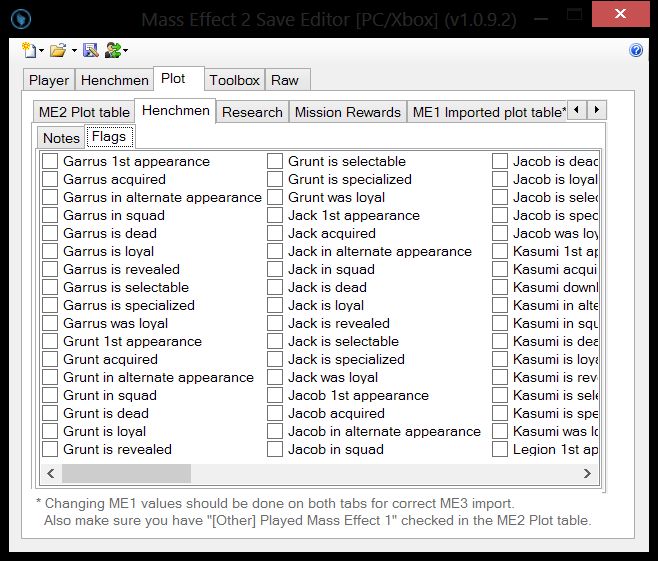The width and height of the screenshot is (658, 561).
Task: Switch to the Notes tab
Action: pos(61,138)
